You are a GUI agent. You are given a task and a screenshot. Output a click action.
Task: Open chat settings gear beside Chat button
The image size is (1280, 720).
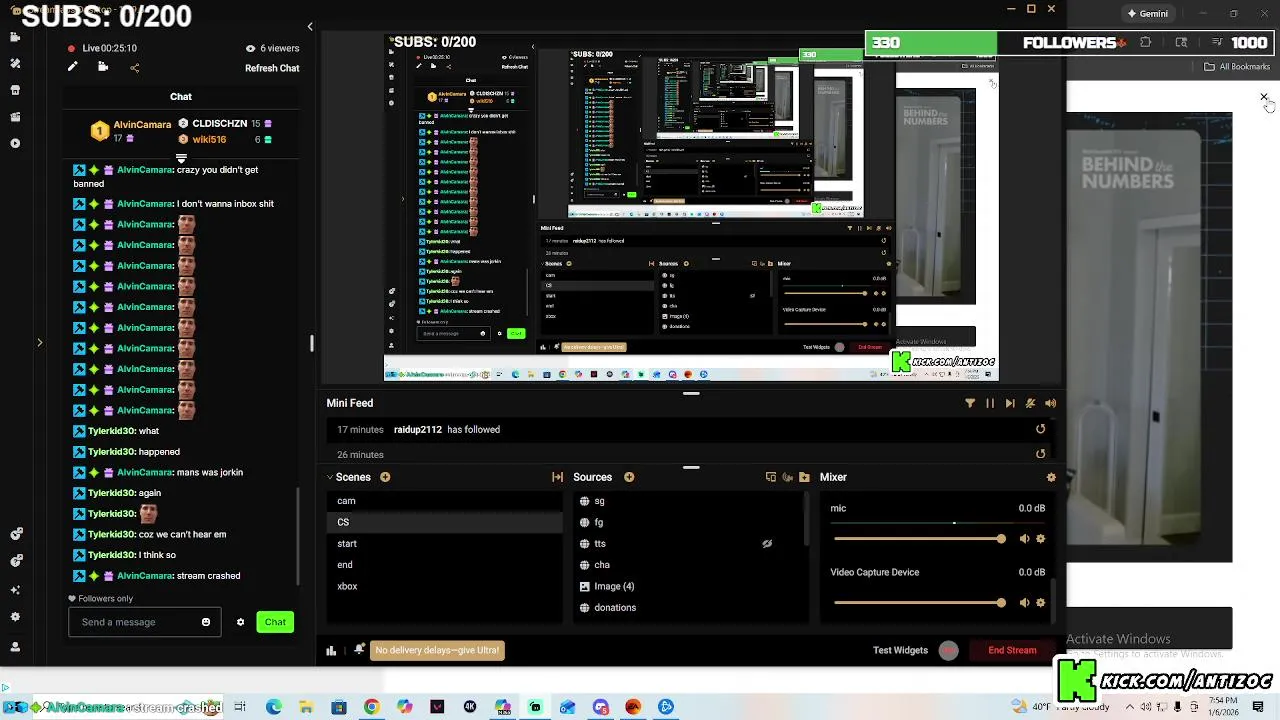tap(240, 622)
